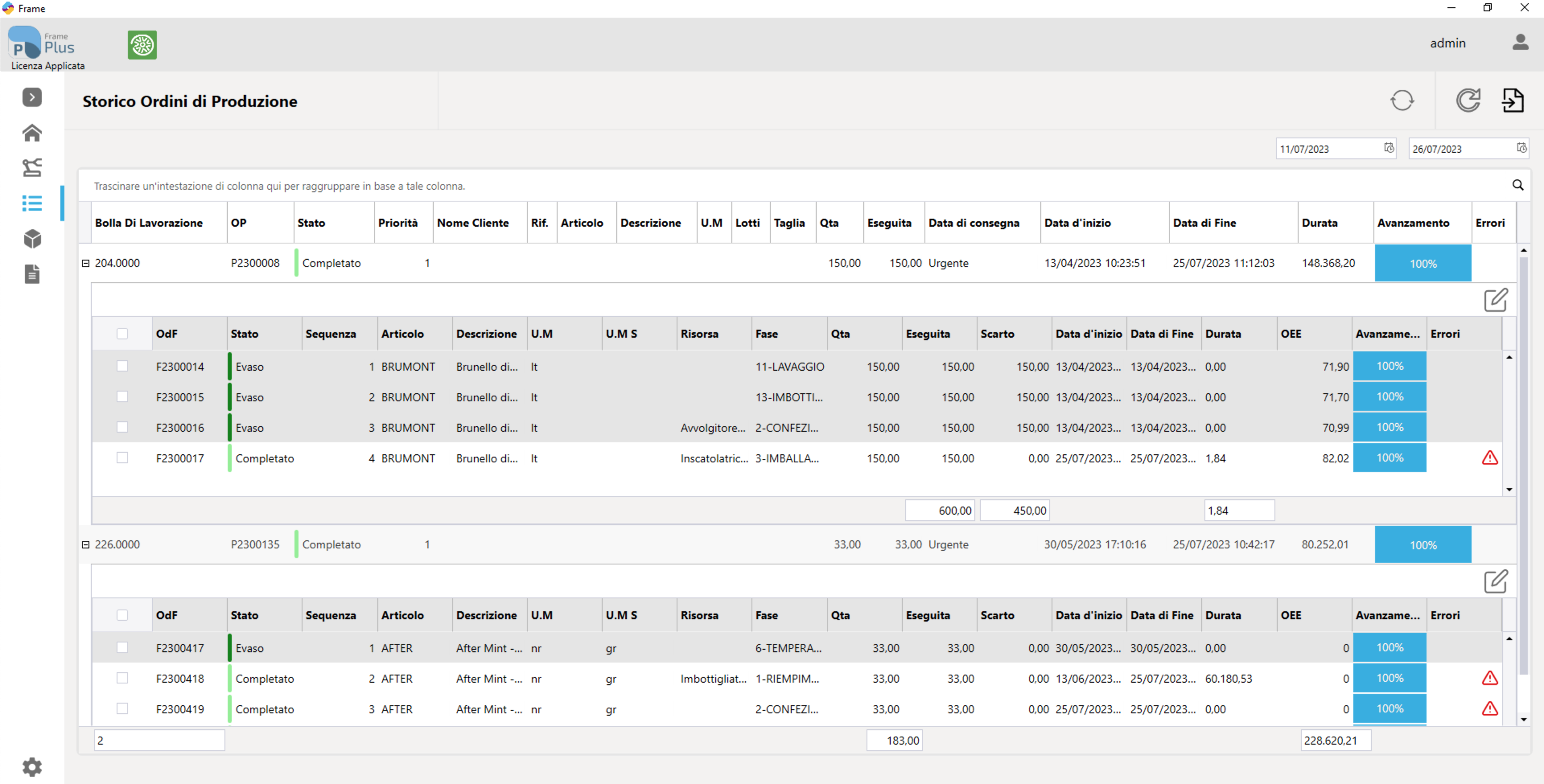Click sub-grid total 600,00 field
This screenshot has width=1544, height=784.
coord(940,510)
